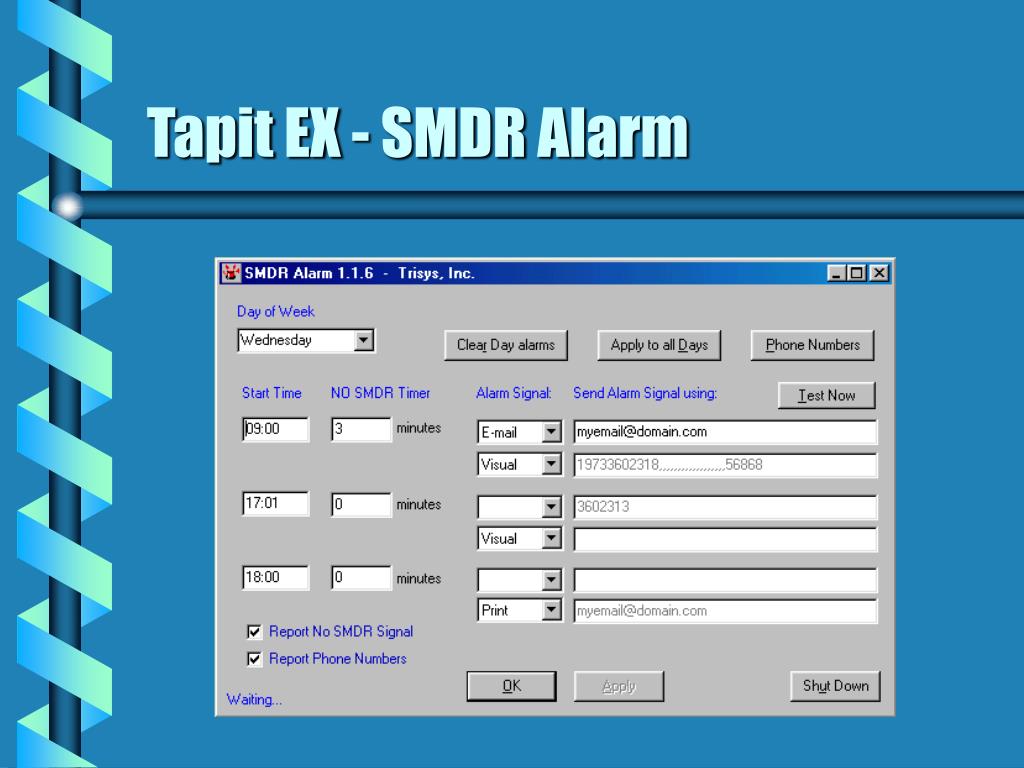Click the Waiting... status text

pos(254,699)
